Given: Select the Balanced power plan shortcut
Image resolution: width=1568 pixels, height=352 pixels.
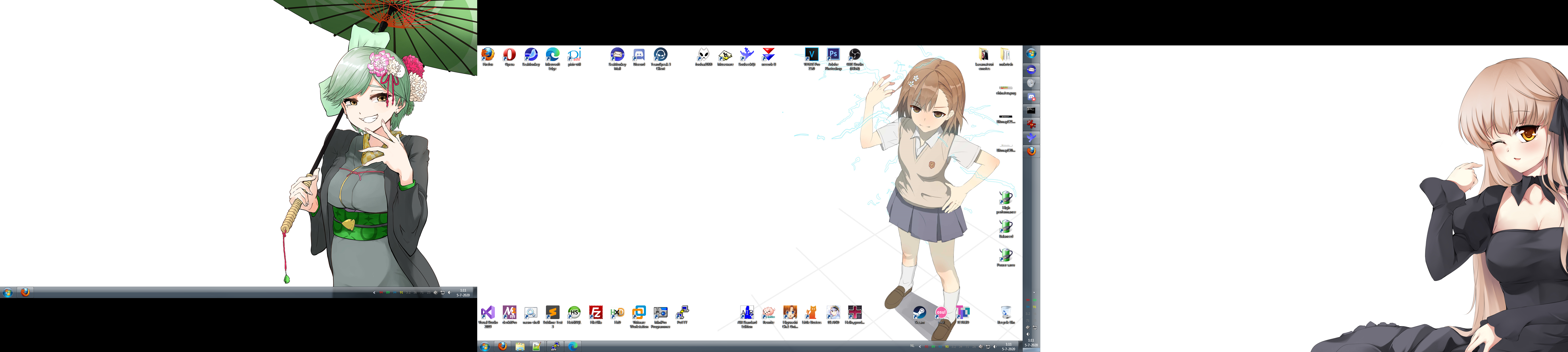Looking at the screenshot, I should (x=1006, y=229).
